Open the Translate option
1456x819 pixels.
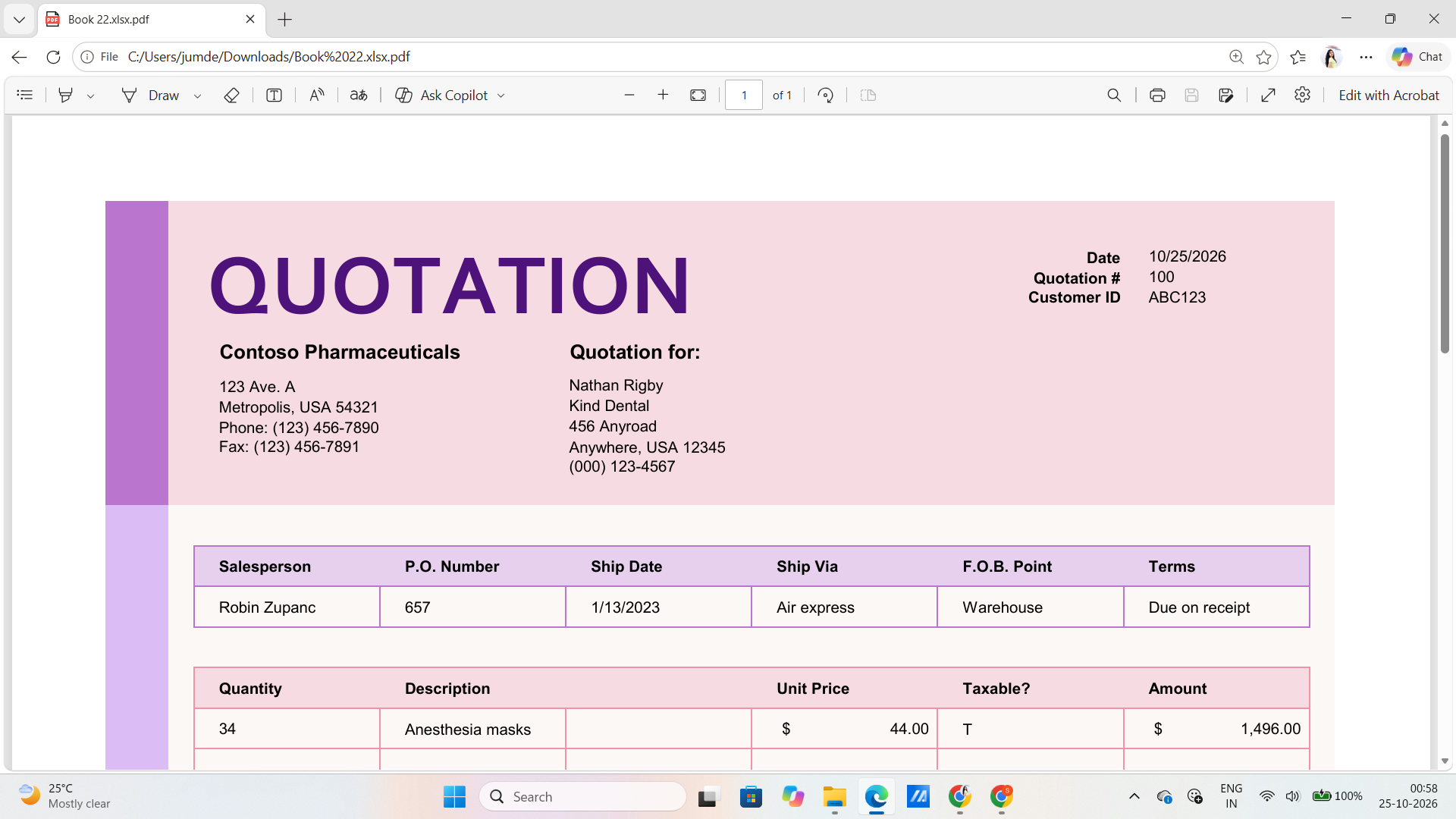tap(359, 95)
